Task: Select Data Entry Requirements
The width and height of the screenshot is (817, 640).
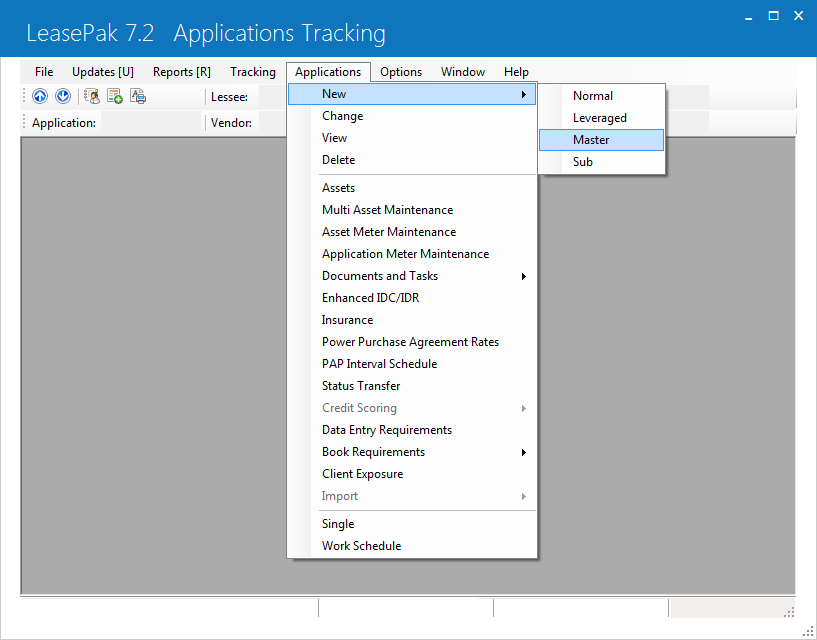Action: (412, 430)
